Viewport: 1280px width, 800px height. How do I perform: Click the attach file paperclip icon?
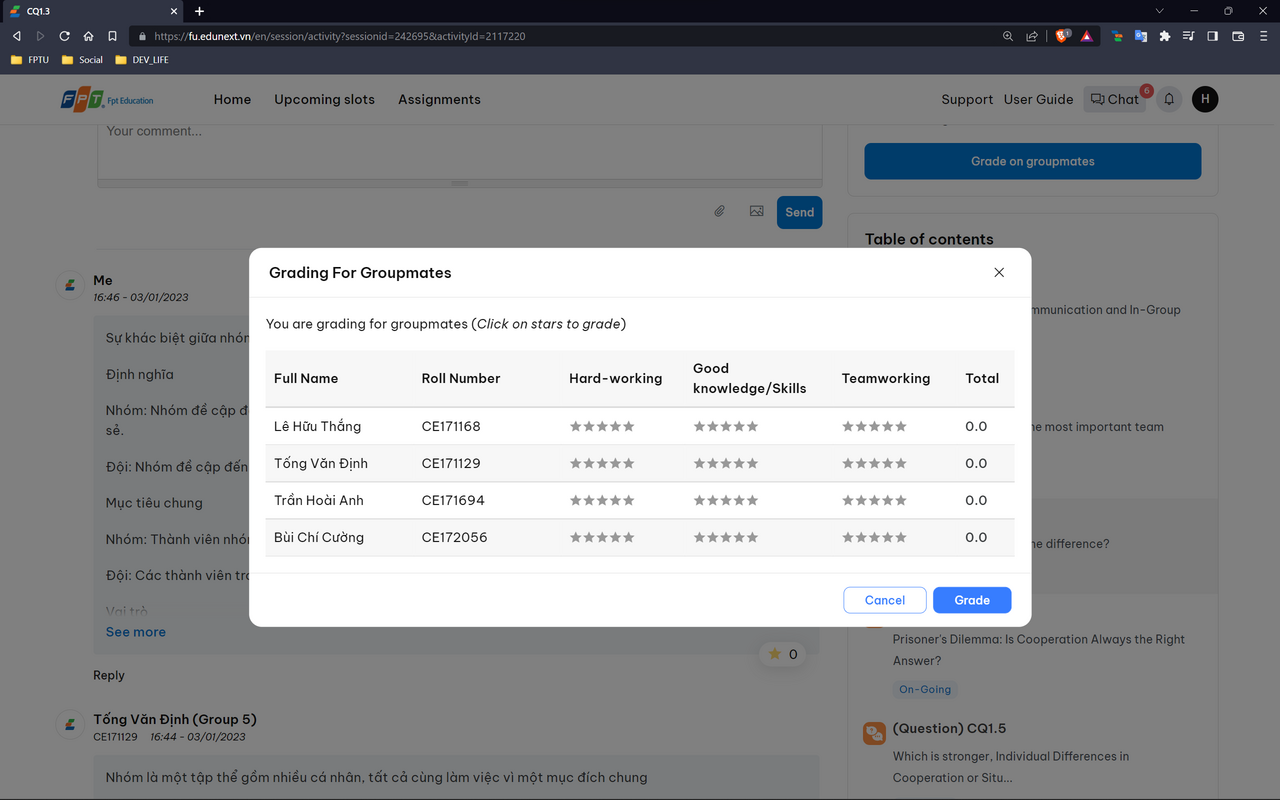point(719,211)
